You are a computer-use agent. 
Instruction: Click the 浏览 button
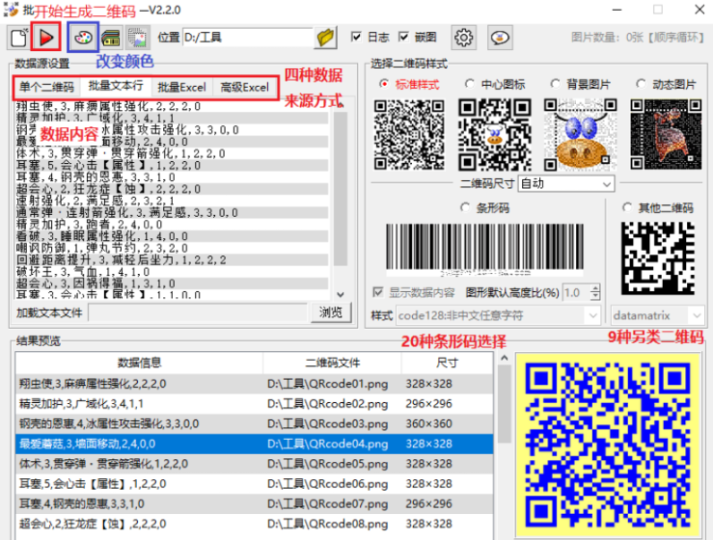(x=330, y=313)
